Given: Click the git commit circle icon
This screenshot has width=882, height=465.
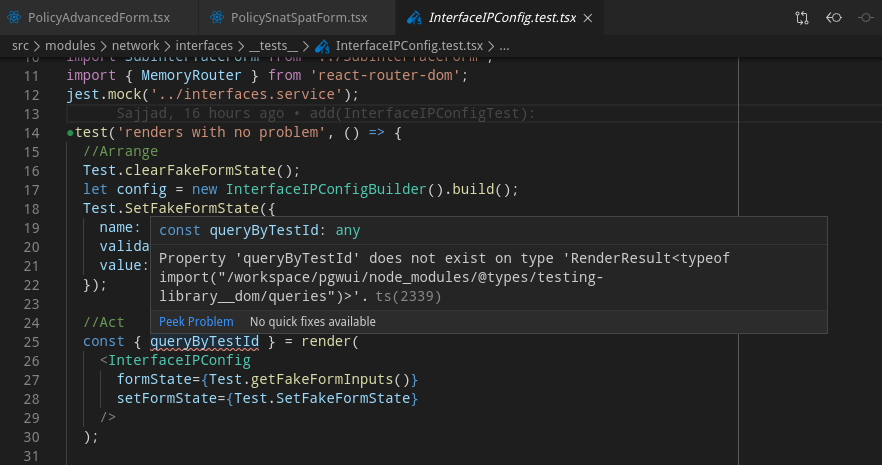Looking at the screenshot, I should click(x=866, y=18).
